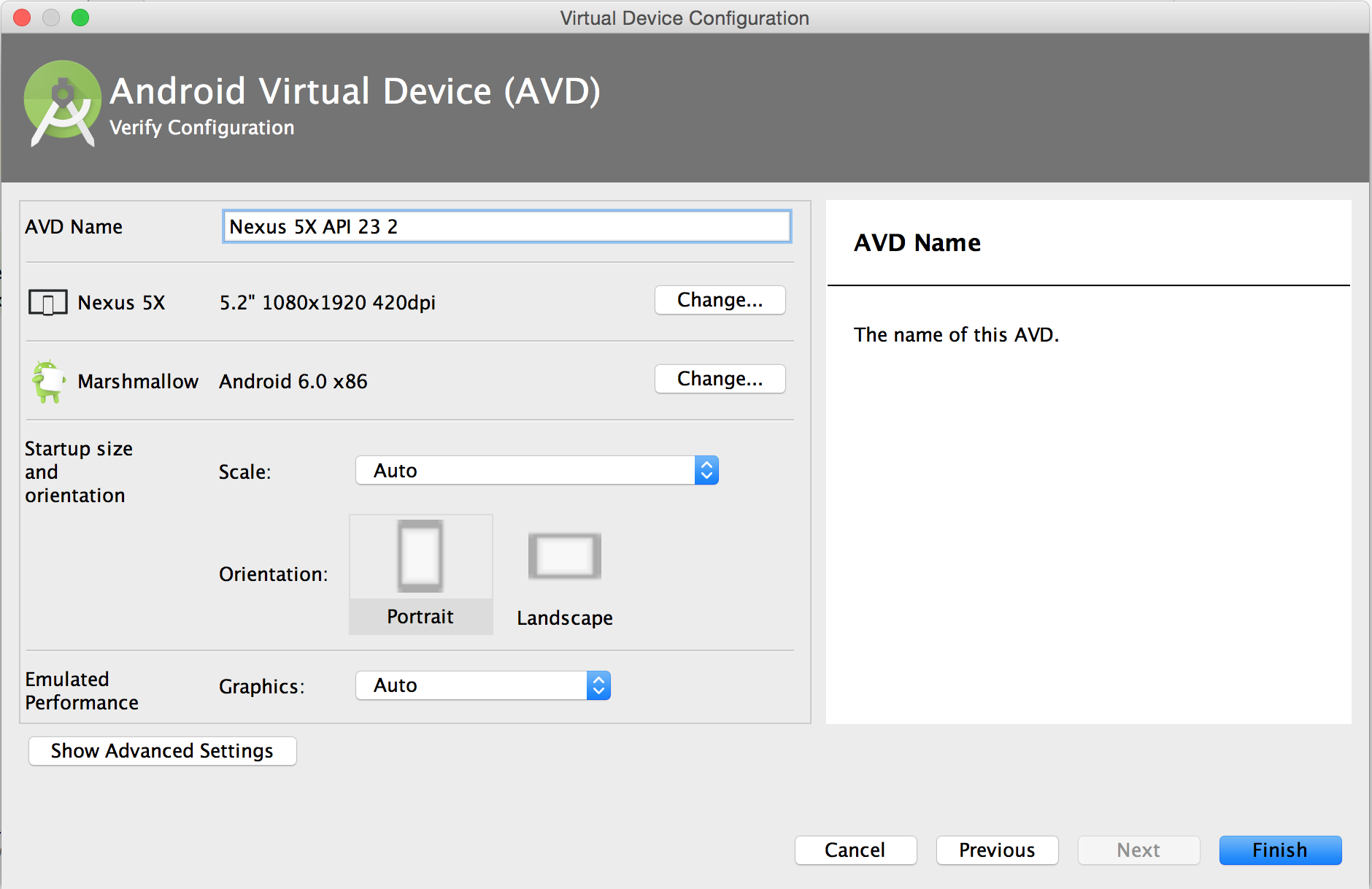The image size is (1372, 889).
Task: Go back with the Previous button
Action: click(997, 850)
